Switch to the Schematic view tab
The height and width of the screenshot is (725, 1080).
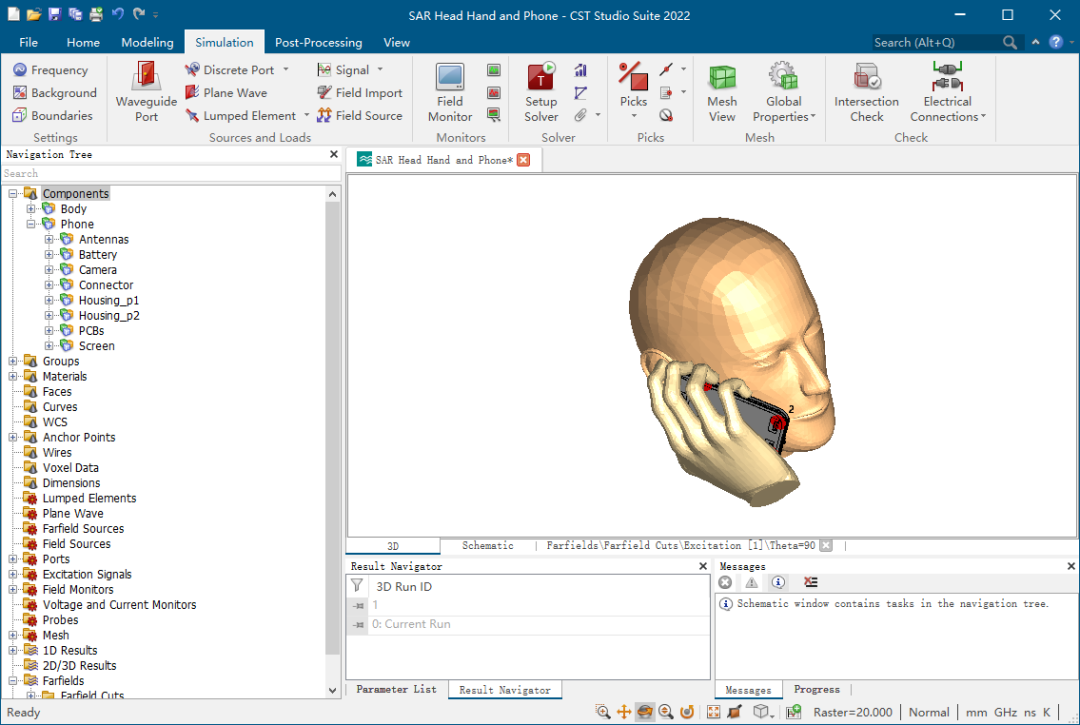[x=487, y=546]
